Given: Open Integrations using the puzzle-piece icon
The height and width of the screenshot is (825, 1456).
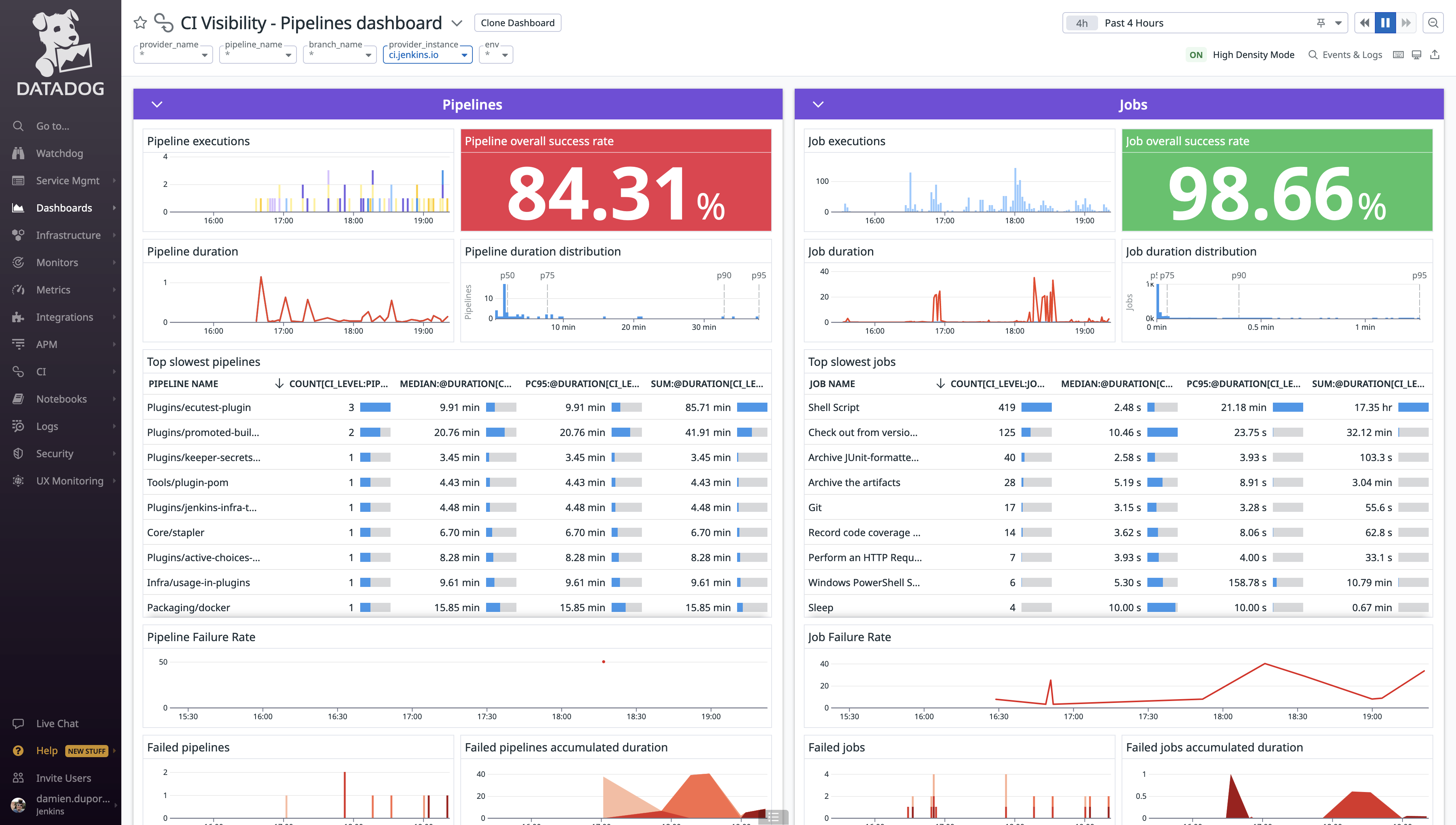Looking at the screenshot, I should tap(18, 317).
